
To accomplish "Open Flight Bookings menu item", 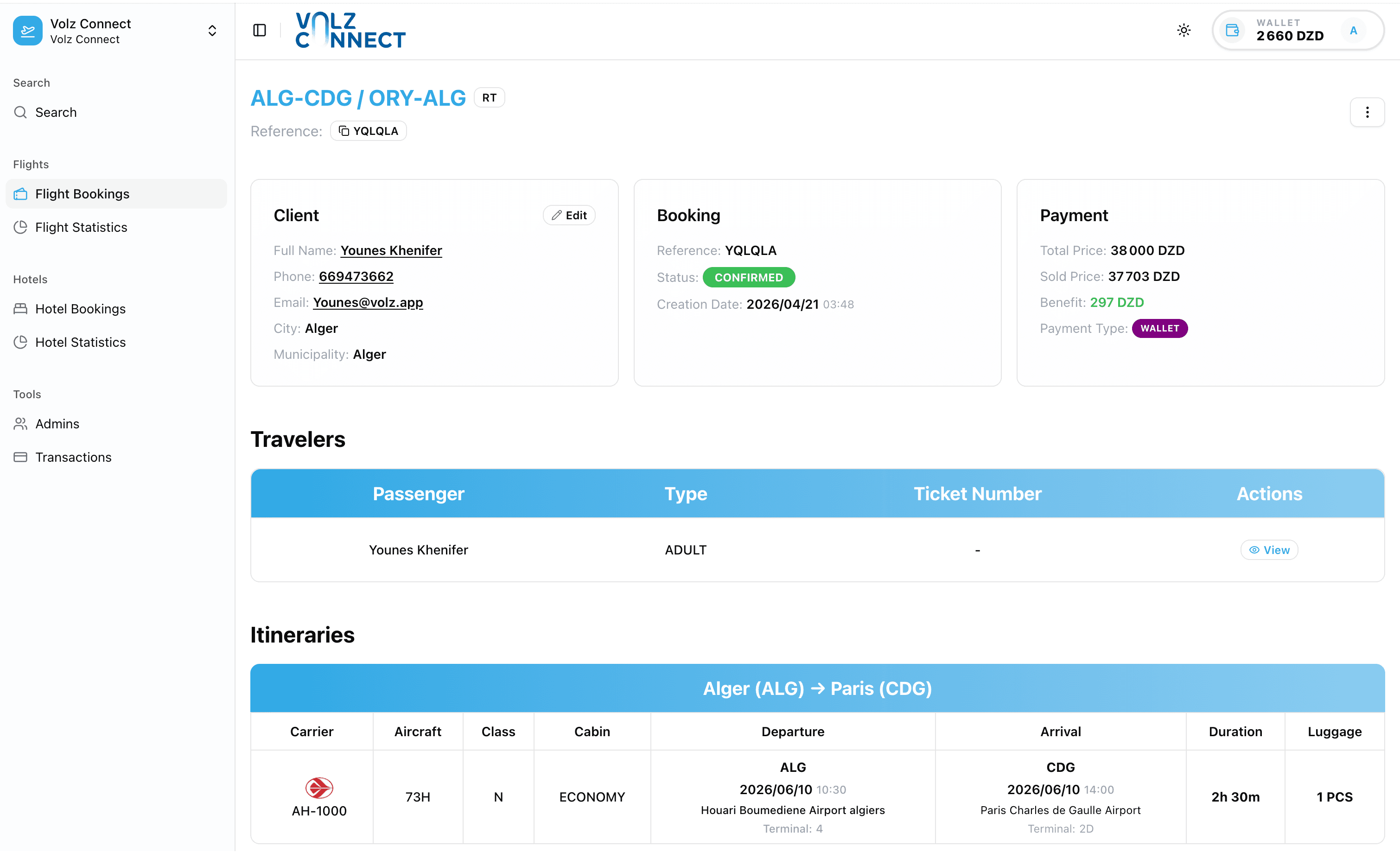I will [116, 194].
